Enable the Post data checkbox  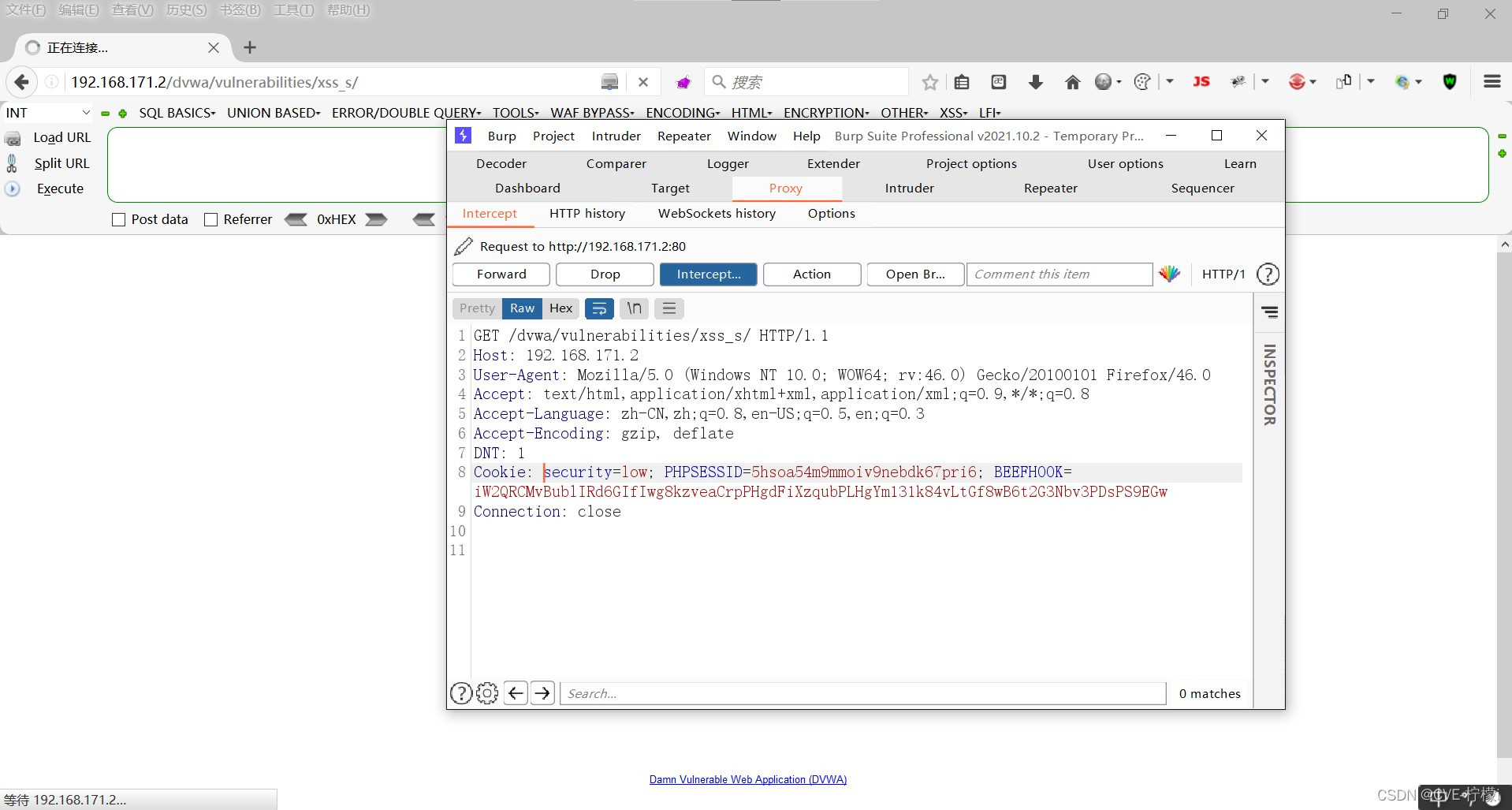point(119,220)
